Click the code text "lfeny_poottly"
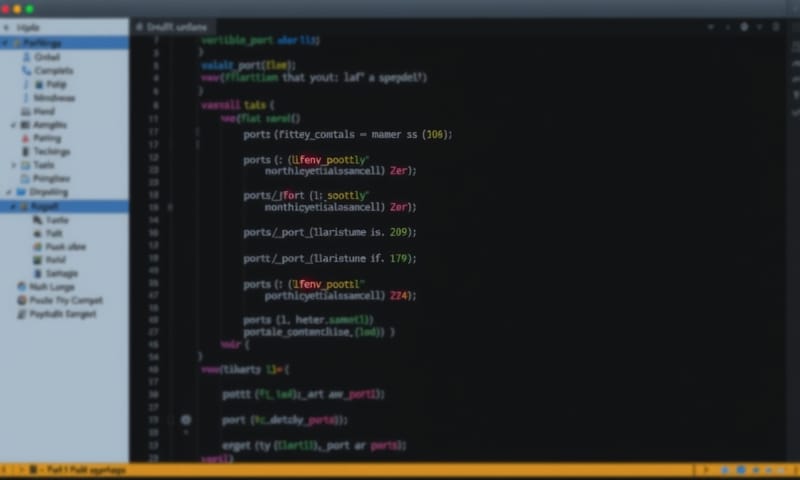This screenshot has height=480, width=800. coord(329,160)
